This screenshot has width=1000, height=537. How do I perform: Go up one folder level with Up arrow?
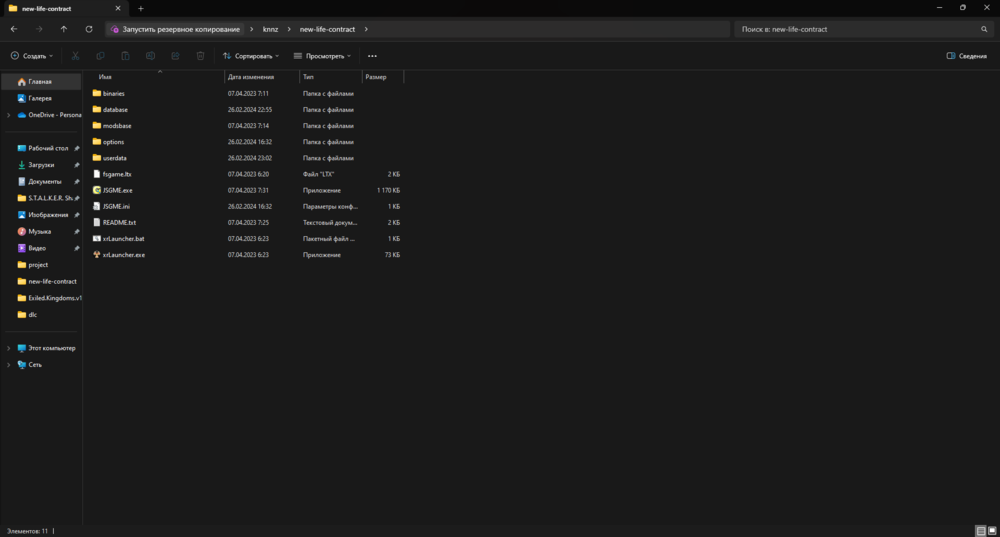(64, 29)
